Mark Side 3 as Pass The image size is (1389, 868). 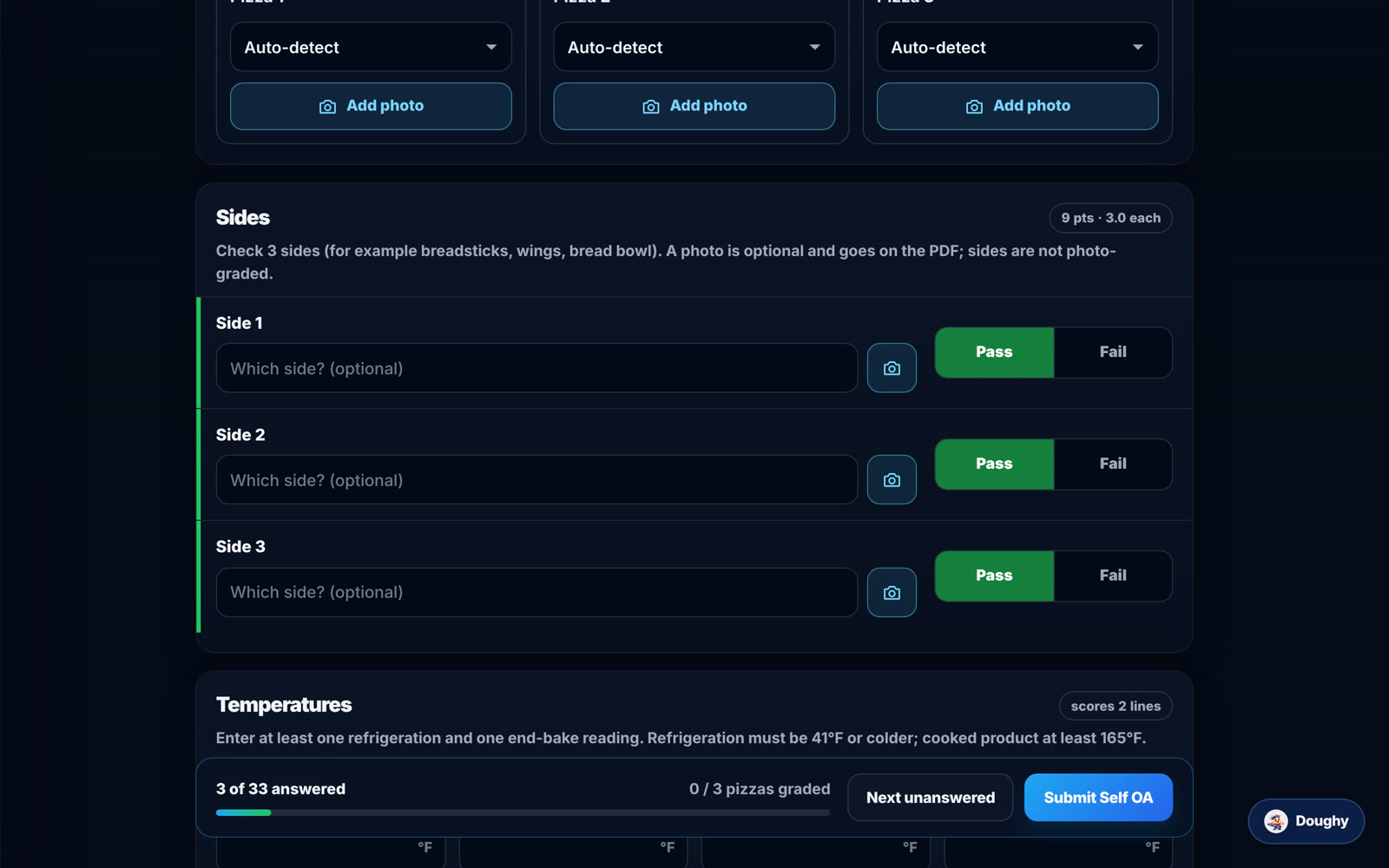pyautogui.click(x=994, y=576)
